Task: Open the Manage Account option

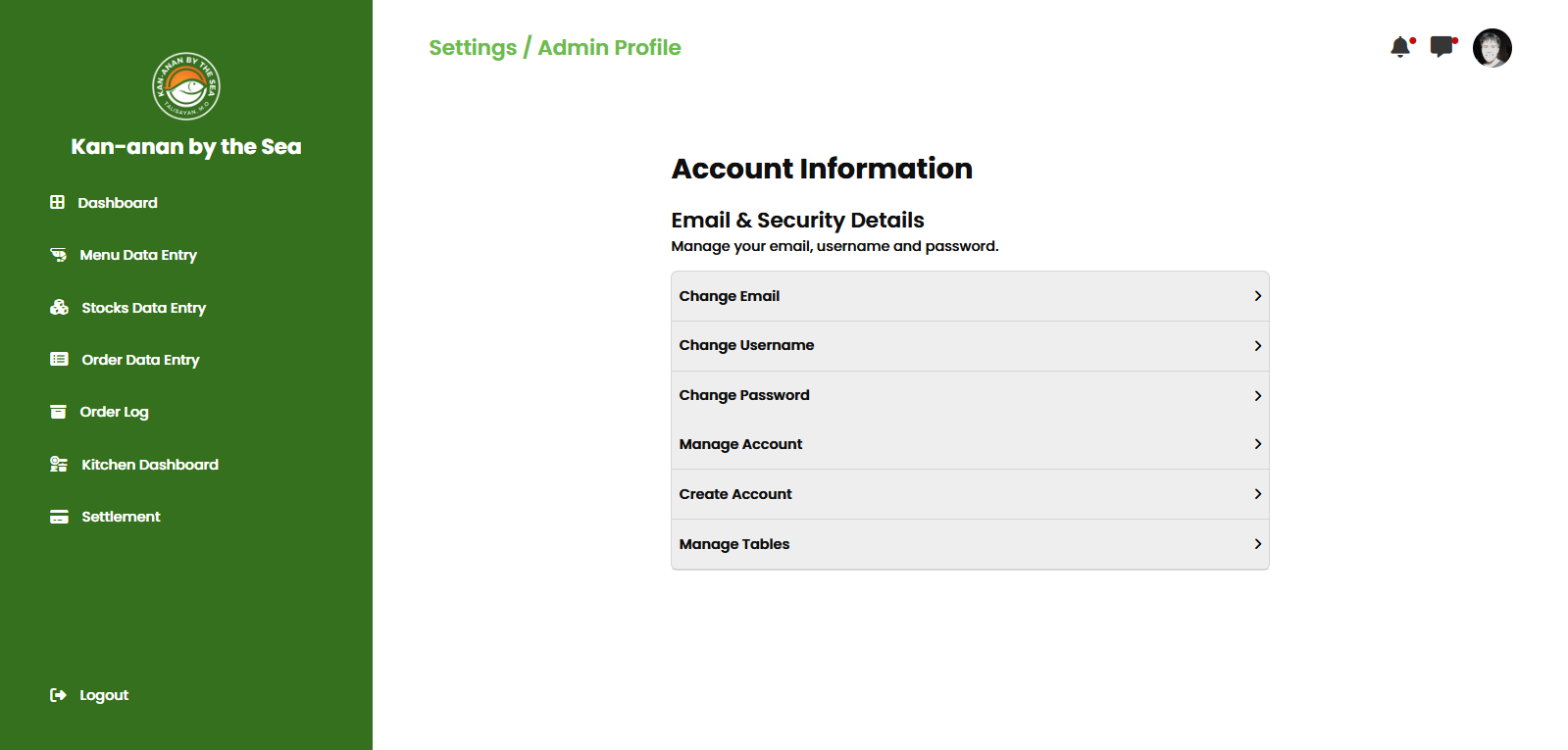Action: [740, 444]
